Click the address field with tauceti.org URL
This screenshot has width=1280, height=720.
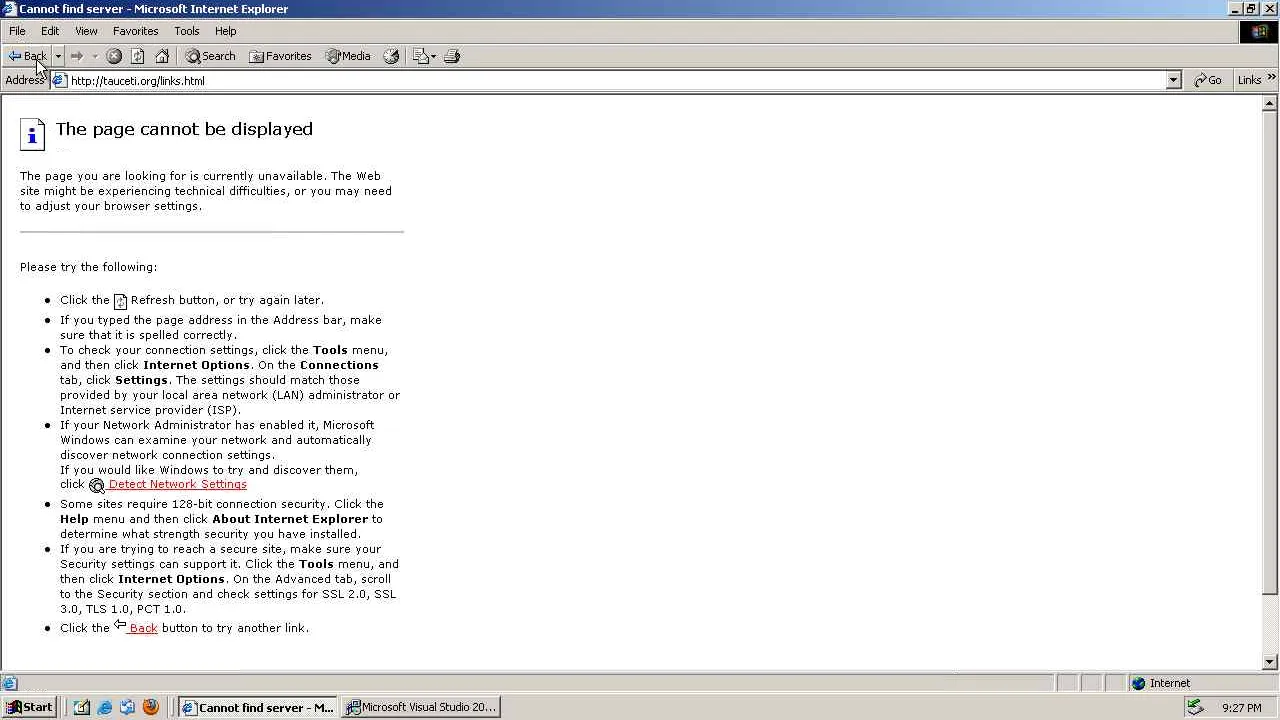tap(616, 81)
